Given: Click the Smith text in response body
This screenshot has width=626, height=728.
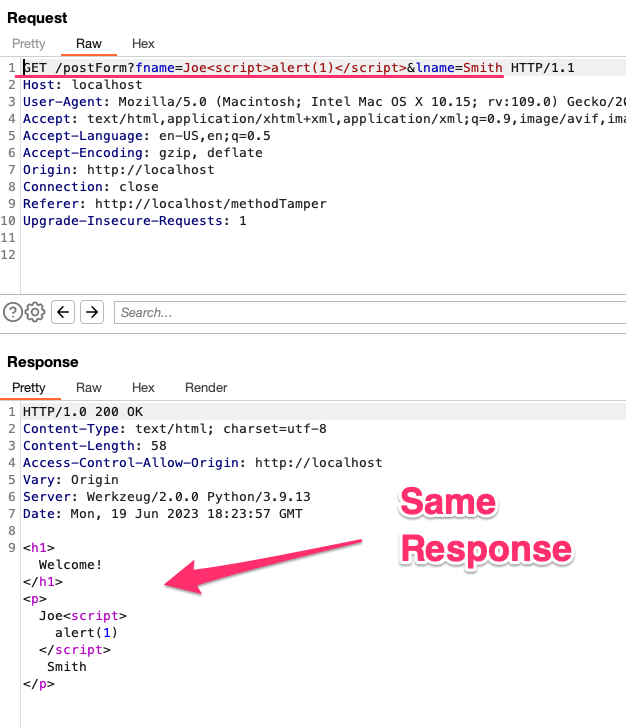Looking at the screenshot, I should (67, 667).
